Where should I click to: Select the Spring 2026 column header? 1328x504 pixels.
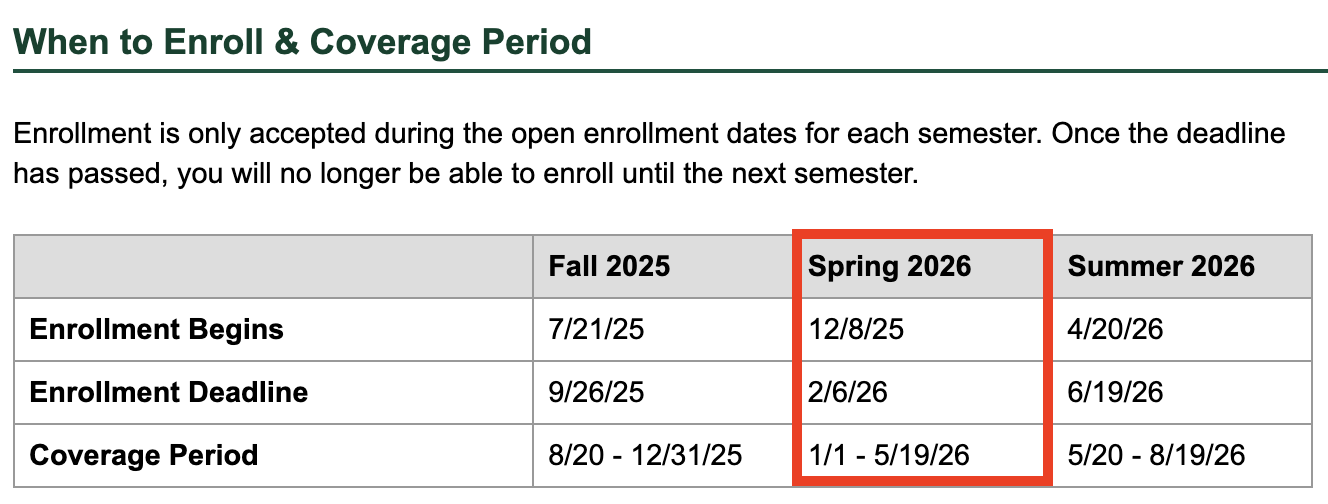coord(890,266)
